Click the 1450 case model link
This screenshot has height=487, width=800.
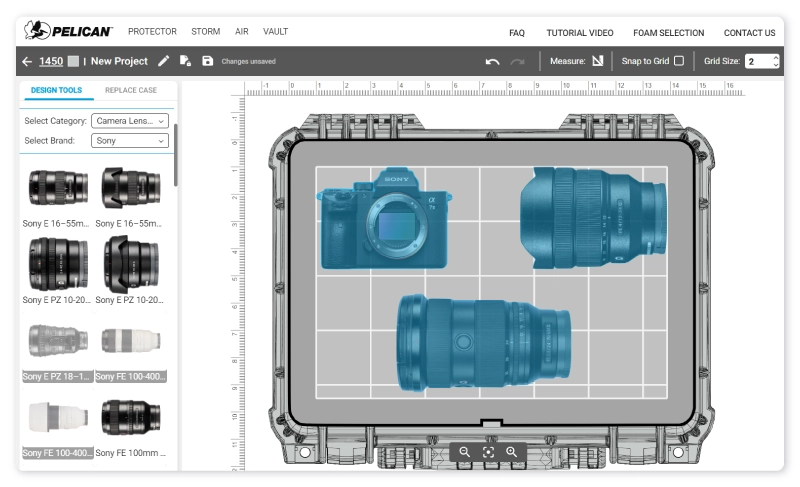pyautogui.click(x=51, y=61)
